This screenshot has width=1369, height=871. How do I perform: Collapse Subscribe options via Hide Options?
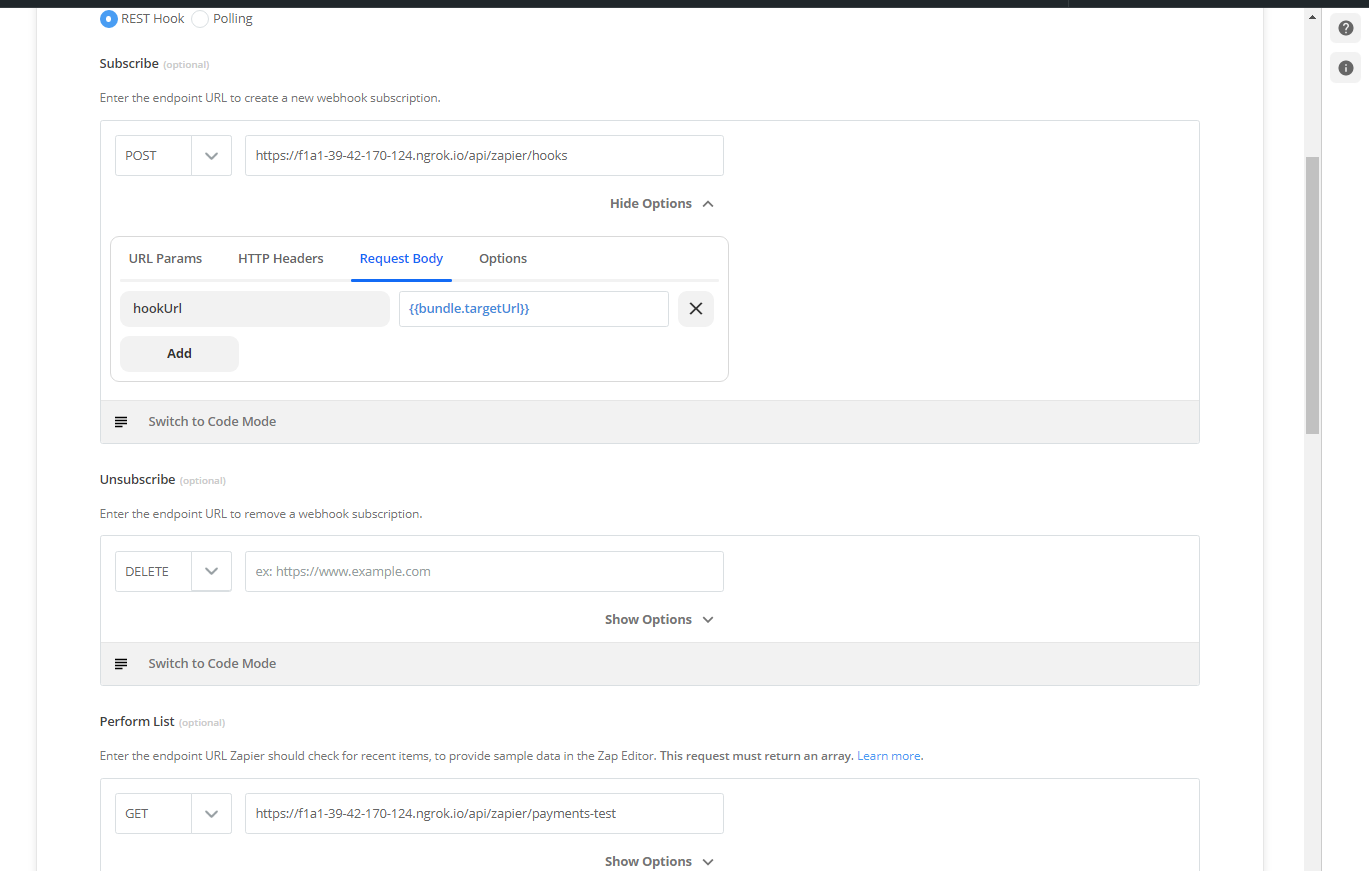tap(661, 203)
